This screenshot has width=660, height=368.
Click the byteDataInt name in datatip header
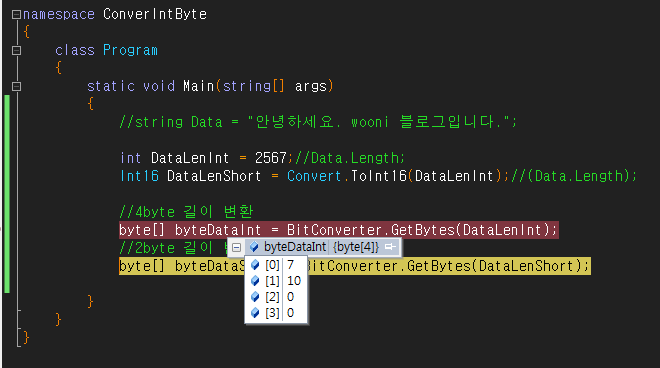coord(295,247)
